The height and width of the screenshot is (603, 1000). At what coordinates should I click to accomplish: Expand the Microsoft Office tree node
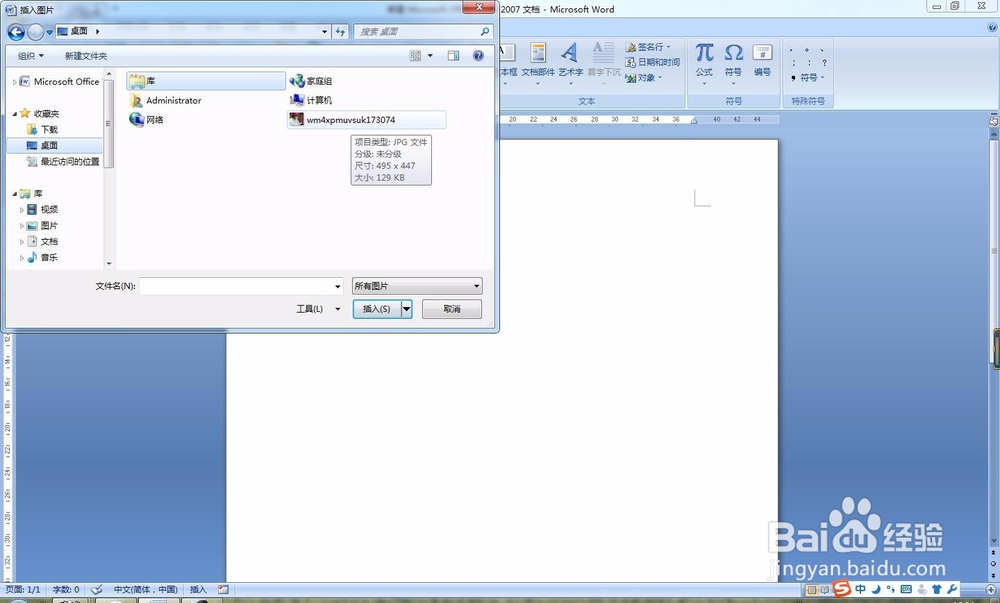[x=15, y=82]
